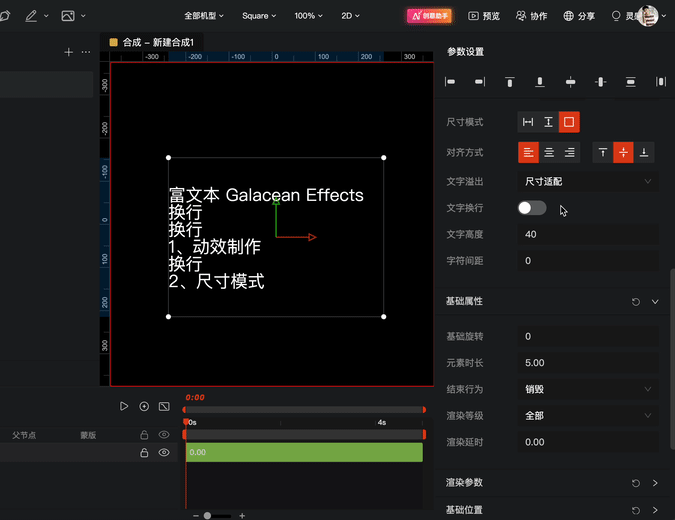Screen dimensions: 675x520
Task: Open the 2D view mode dropdown
Action: click(x=350, y=16)
